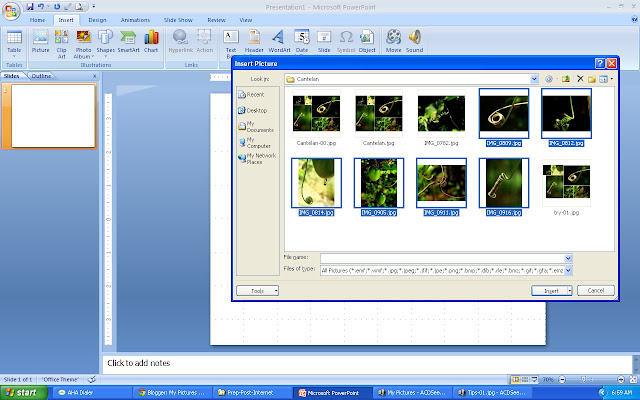Go up one folder level in dialog

tap(566, 79)
